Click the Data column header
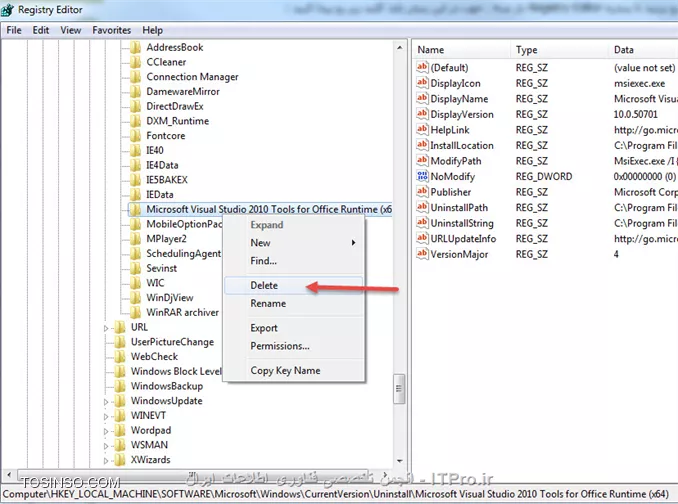Image resolution: width=678 pixels, height=504 pixels. [643, 50]
